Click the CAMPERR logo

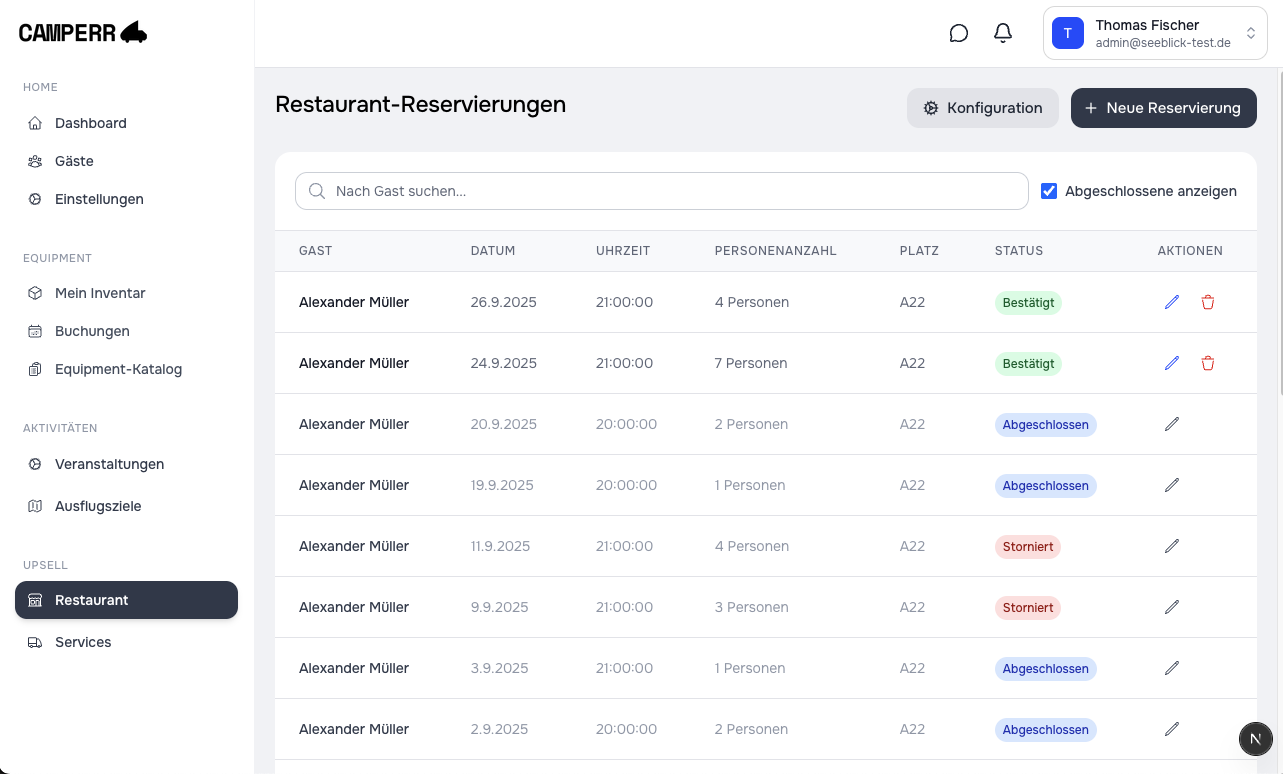[83, 34]
